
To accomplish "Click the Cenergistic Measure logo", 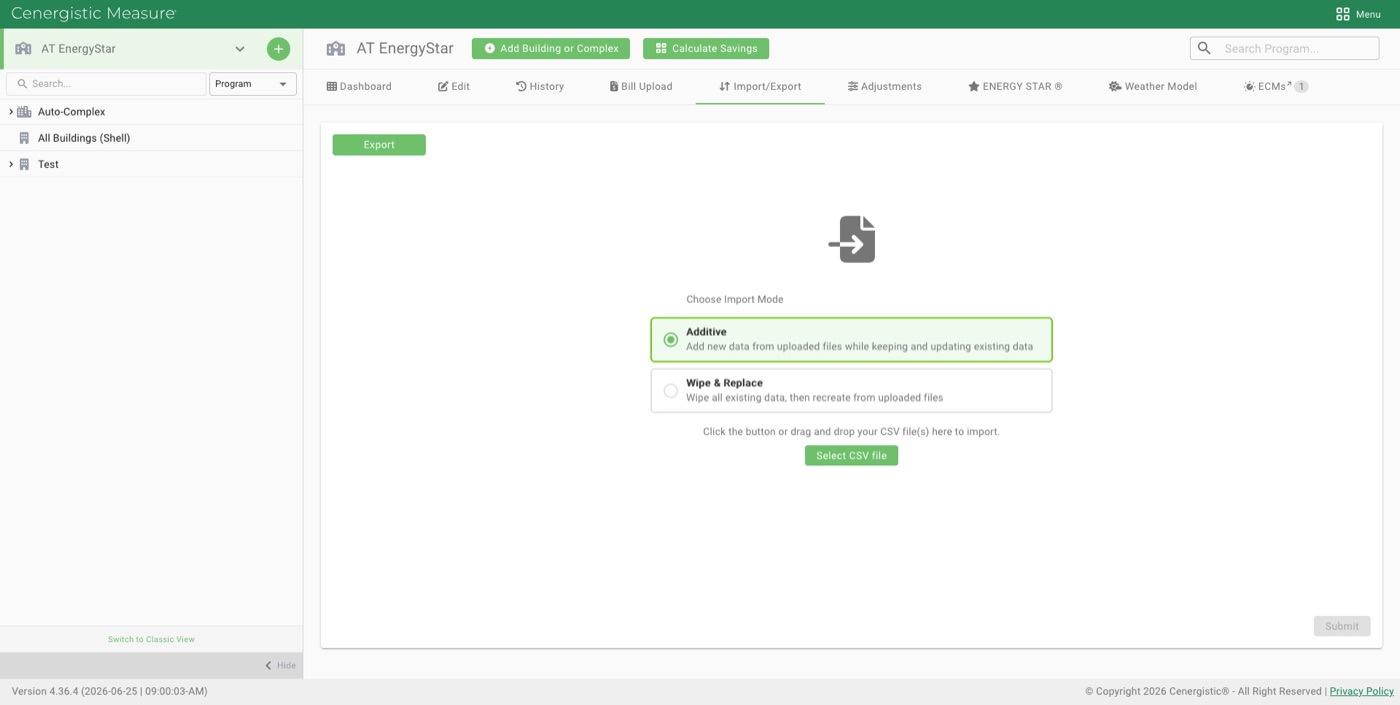I will (x=93, y=14).
